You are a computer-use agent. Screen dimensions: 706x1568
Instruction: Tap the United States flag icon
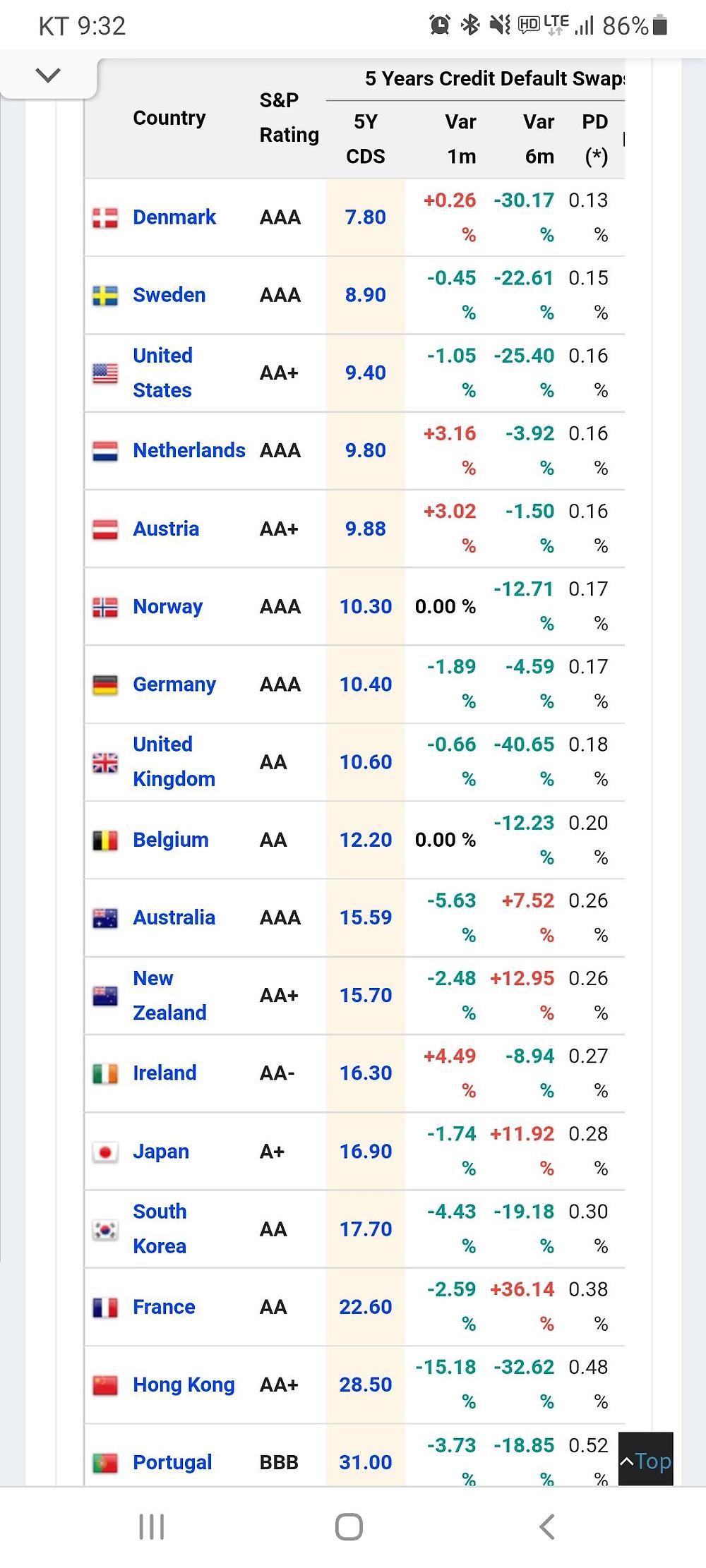pyautogui.click(x=105, y=373)
